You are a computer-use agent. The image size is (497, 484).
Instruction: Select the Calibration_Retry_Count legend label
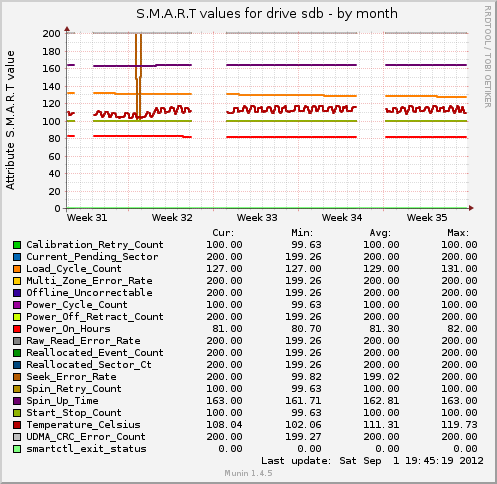pyautogui.click(x=95, y=245)
